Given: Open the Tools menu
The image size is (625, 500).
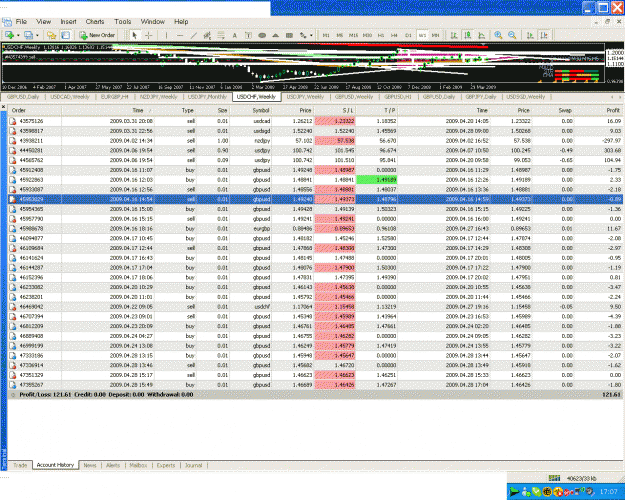Looking at the screenshot, I should point(122,22).
